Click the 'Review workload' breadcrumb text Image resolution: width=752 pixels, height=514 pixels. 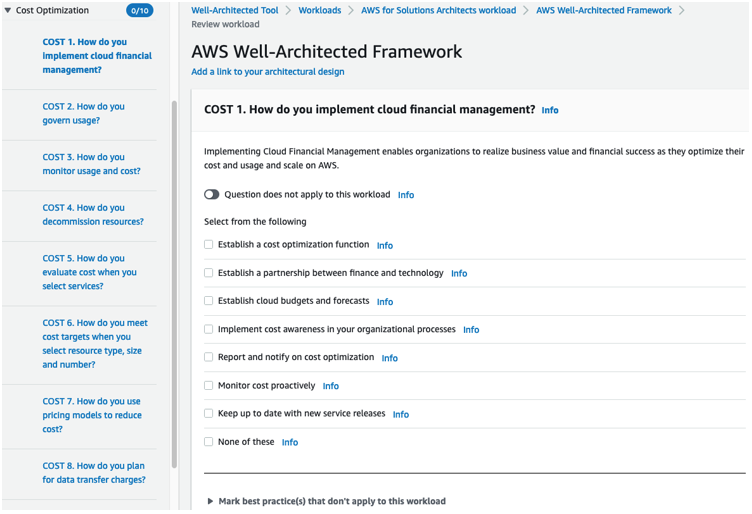coord(225,24)
